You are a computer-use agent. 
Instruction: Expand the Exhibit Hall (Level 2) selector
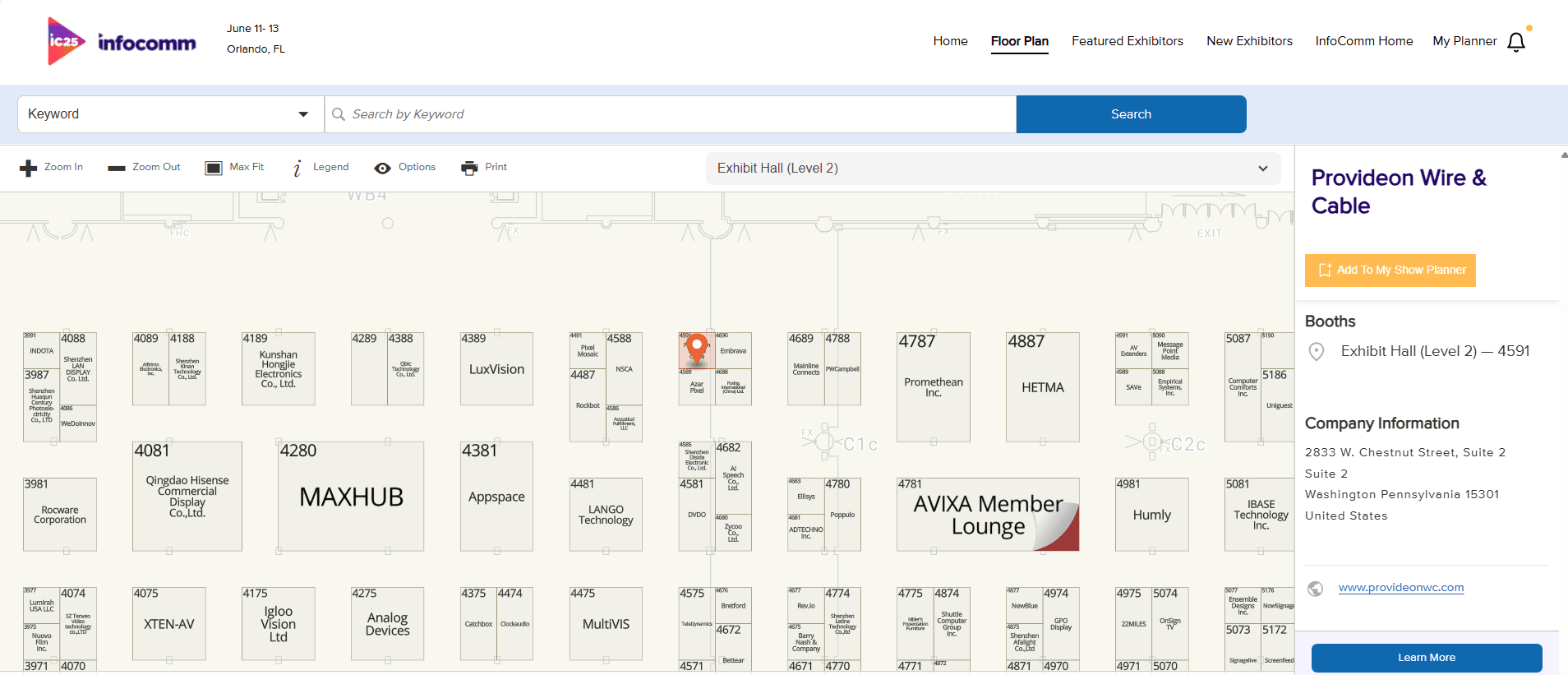tap(993, 169)
